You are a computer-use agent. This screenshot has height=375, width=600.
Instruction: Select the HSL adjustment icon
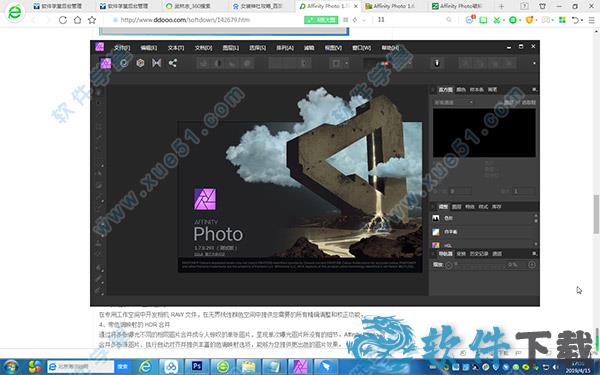click(436, 245)
